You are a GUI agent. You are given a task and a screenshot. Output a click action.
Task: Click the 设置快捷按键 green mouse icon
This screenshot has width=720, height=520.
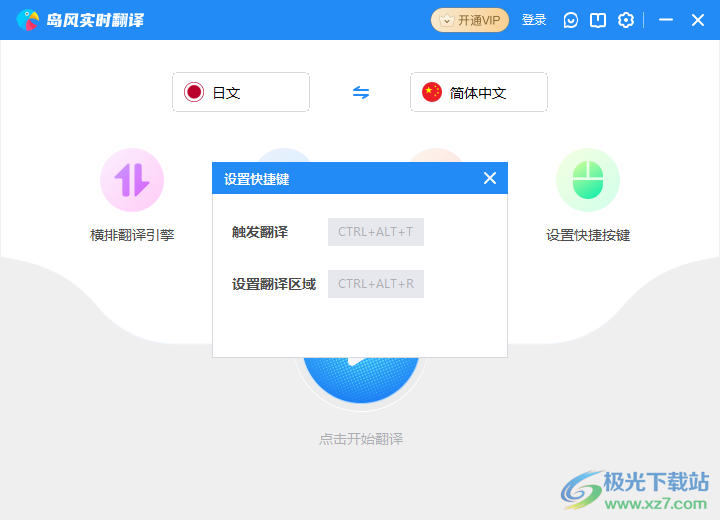[x=588, y=180]
